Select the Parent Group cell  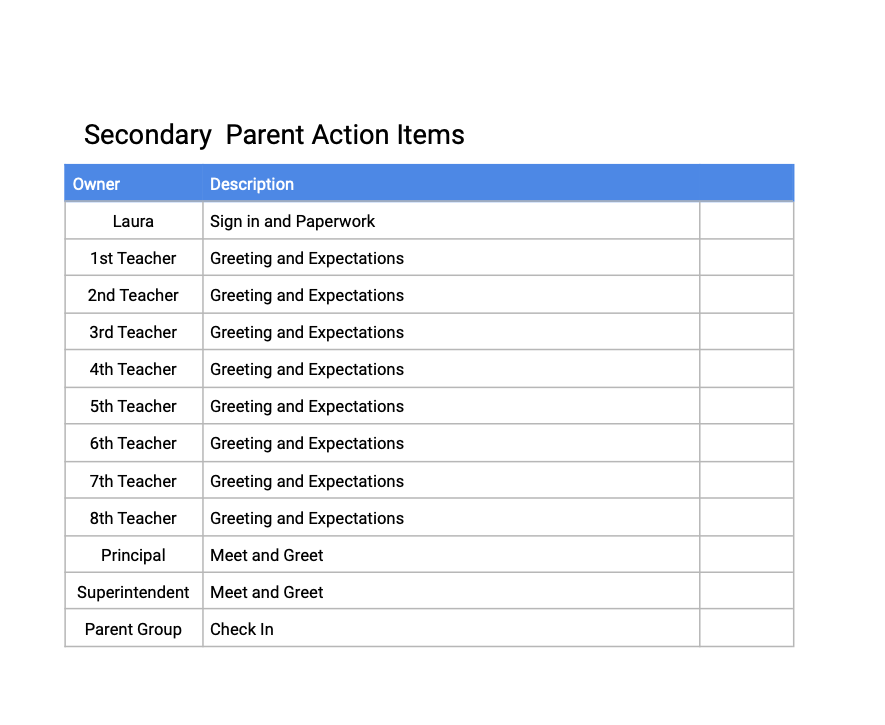(x=133, y=629)
